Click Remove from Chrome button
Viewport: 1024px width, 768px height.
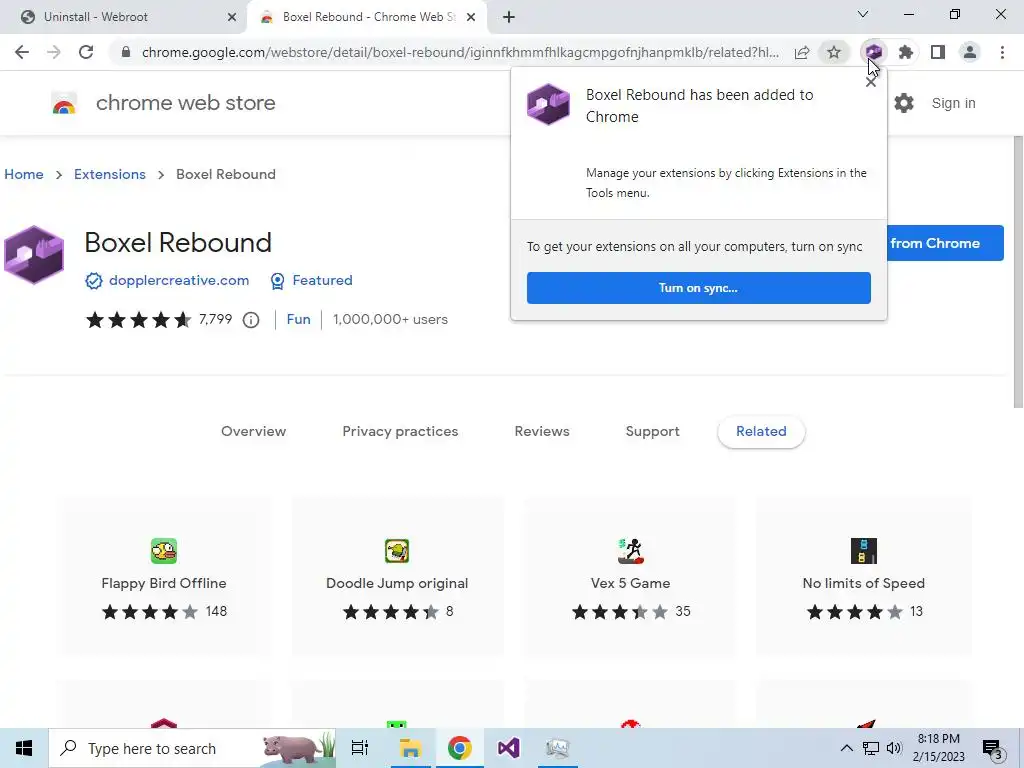(945, 243)
